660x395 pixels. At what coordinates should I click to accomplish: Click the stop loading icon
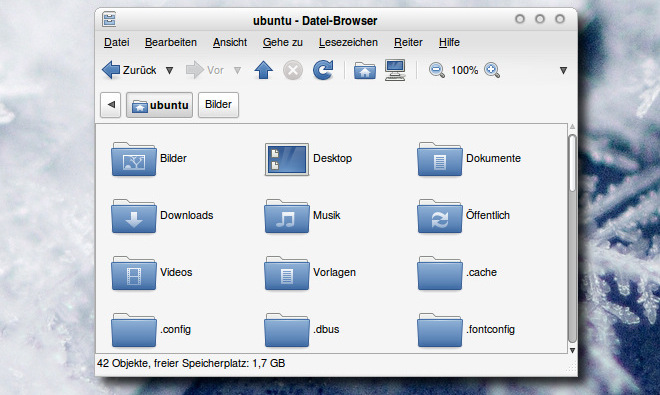(x=293, y=70)
